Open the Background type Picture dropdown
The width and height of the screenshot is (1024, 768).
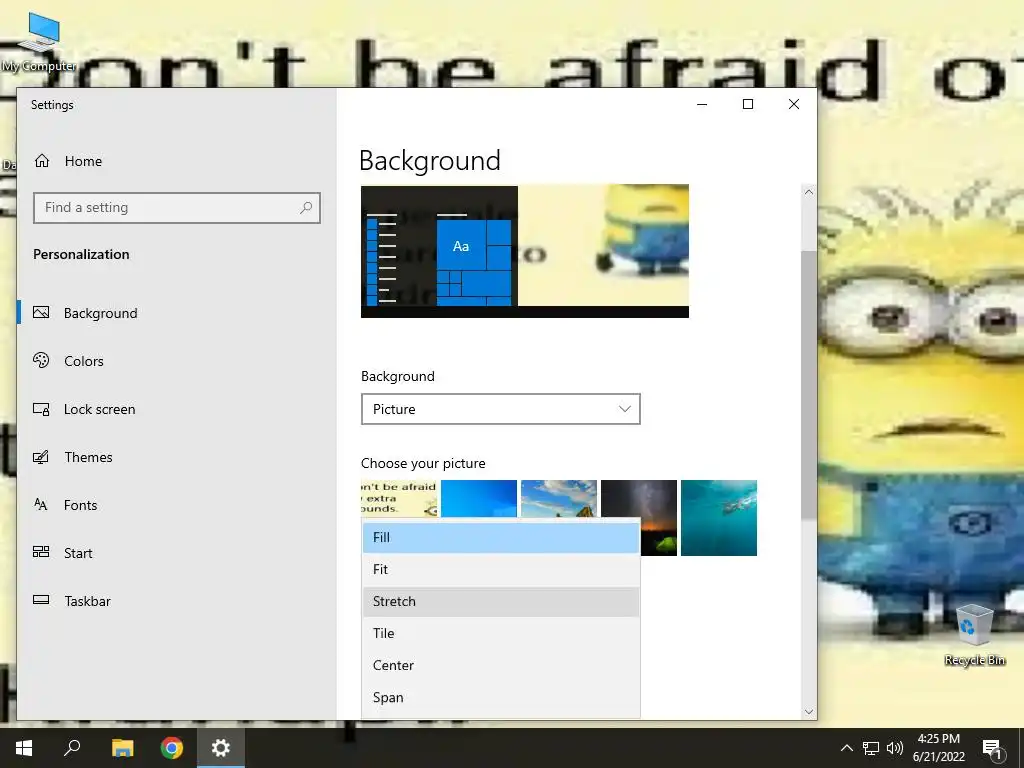click(500, 409)
